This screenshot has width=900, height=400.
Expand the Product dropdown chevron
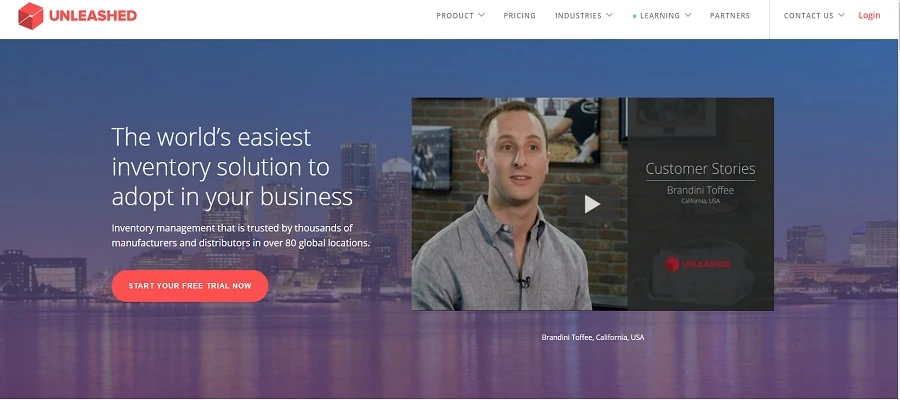(x=481, y=15)
